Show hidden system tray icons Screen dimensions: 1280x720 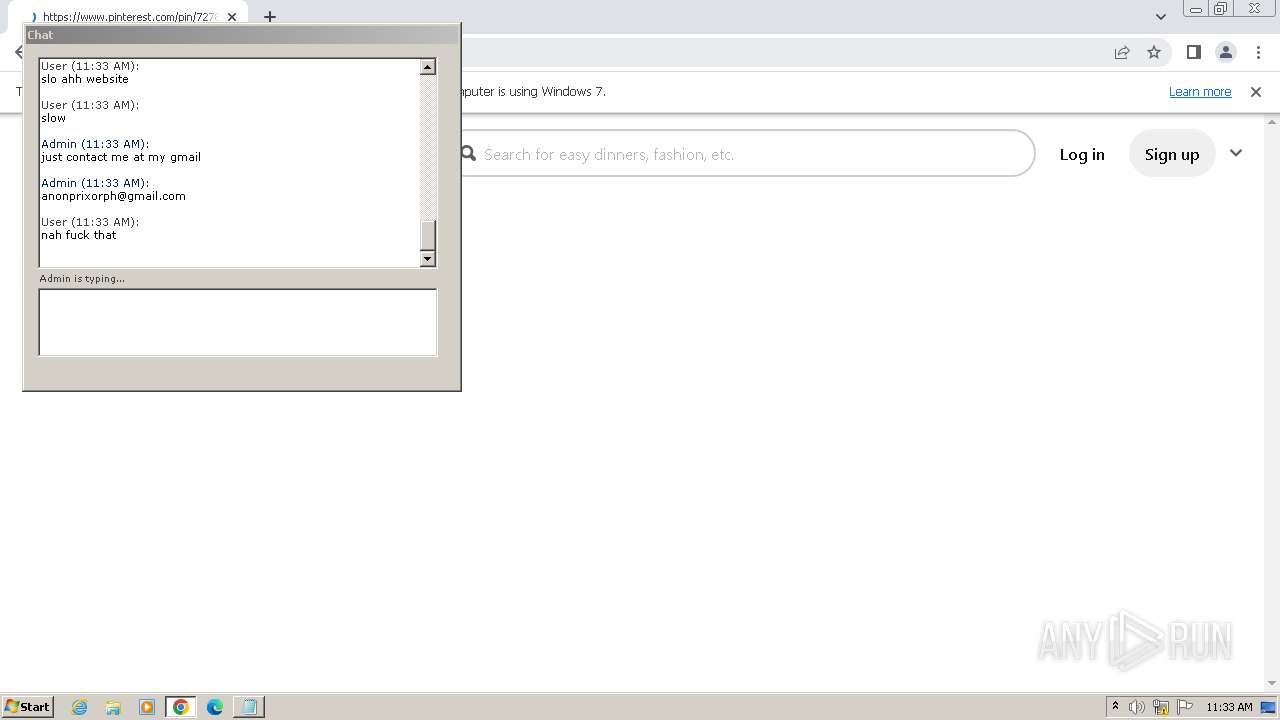pyautogui.click(x=1115, y=707)
